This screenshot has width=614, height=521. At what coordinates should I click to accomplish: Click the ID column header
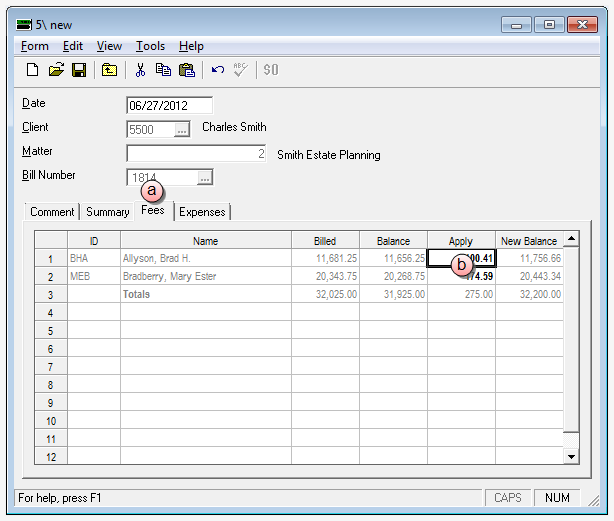[x=94, y=240]
